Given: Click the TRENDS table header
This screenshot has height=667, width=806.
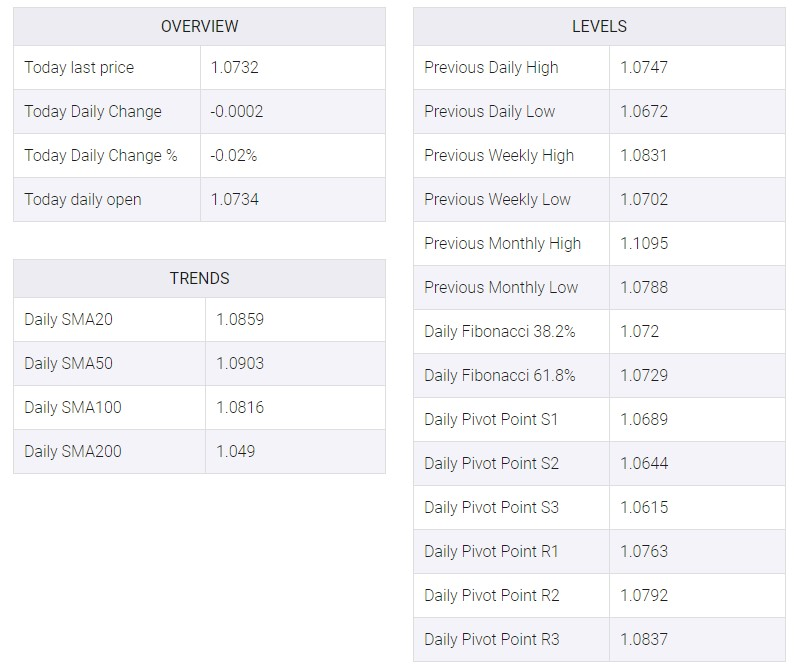Looking at the screenshot, I should 199,278.
